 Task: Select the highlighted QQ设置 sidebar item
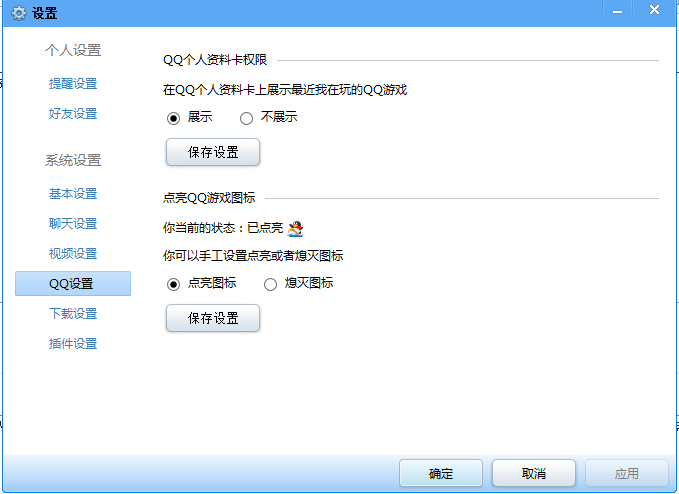(73, 284)
